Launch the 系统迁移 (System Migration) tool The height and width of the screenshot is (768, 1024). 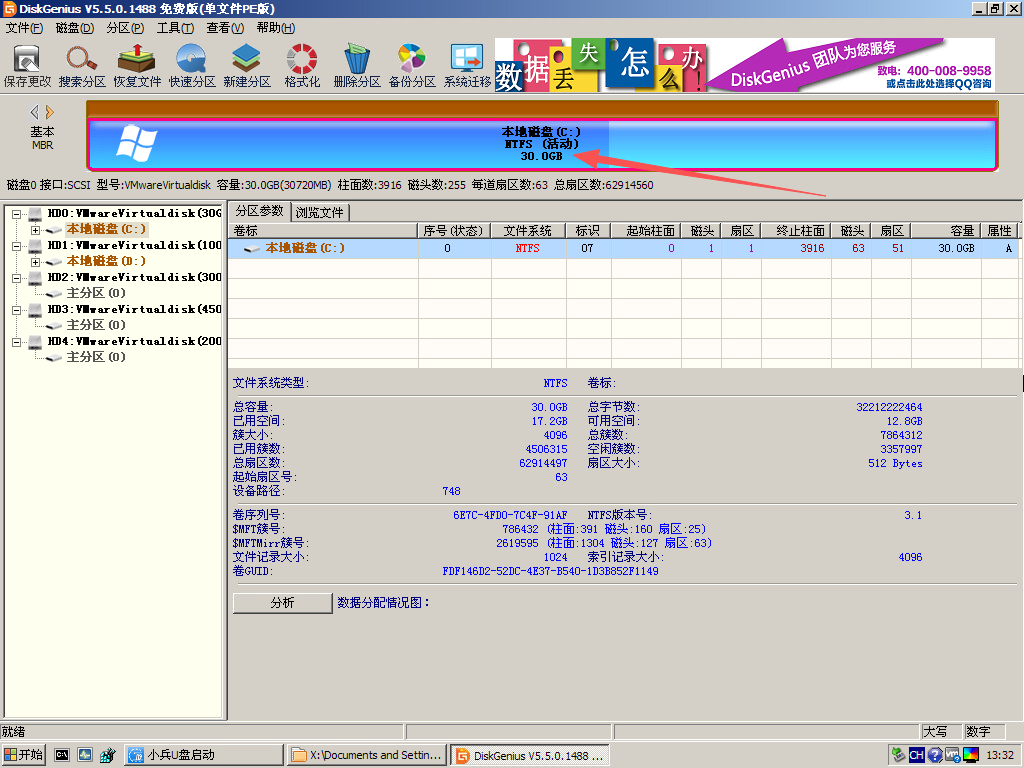pos(467,65)
